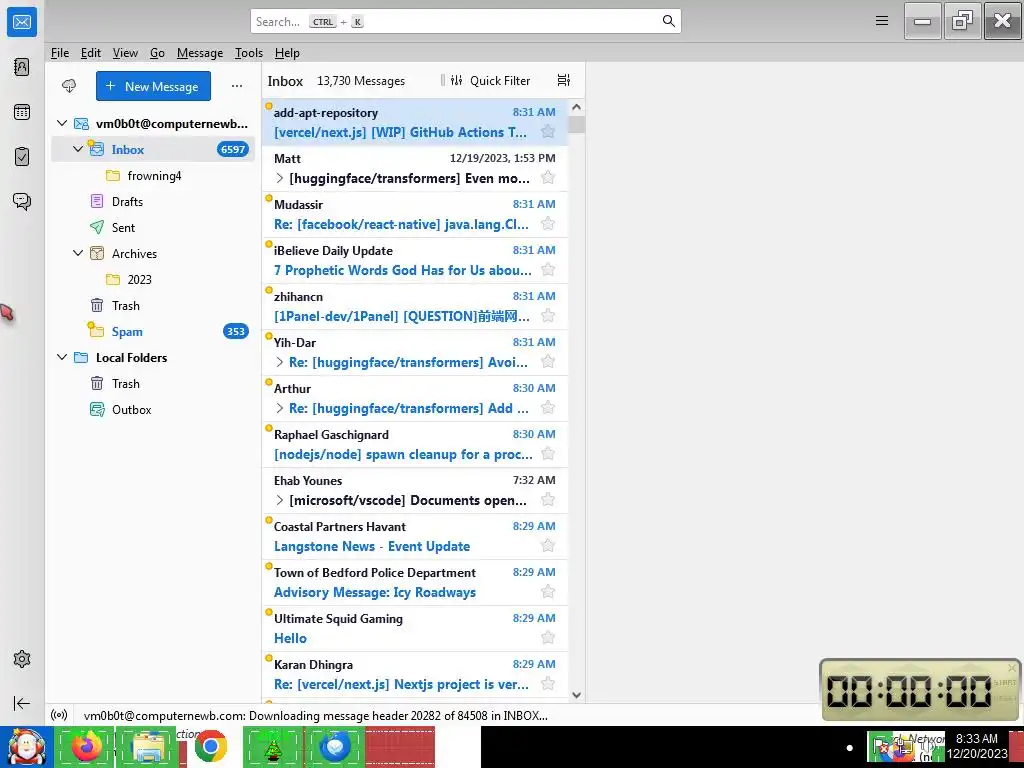Open the Calendar sidebar icon
The width and height of the screenshot is (1024, 768).
[22, 112]
